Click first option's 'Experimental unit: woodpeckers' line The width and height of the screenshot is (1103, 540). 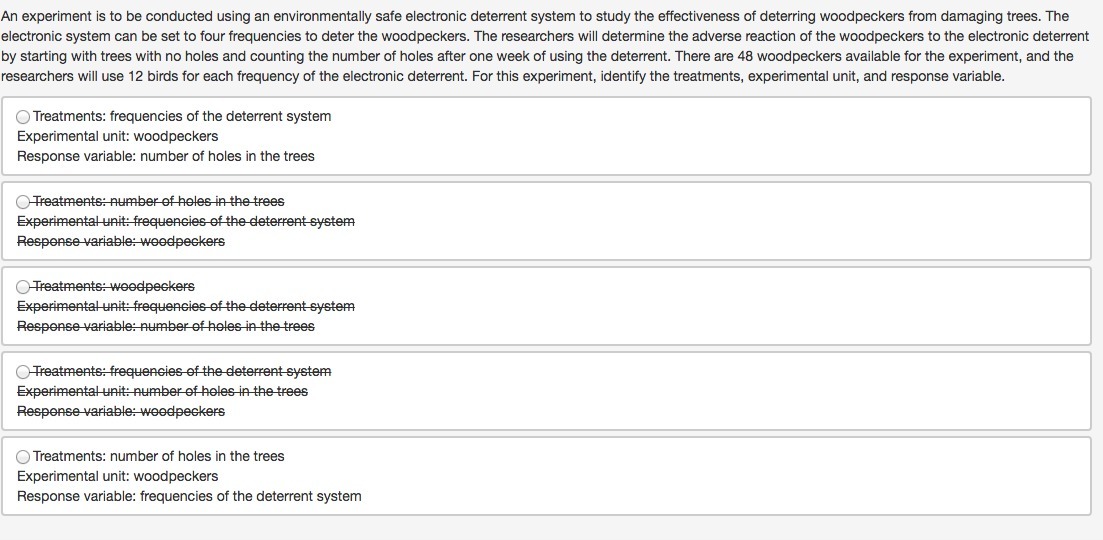(x=117, y=136)
